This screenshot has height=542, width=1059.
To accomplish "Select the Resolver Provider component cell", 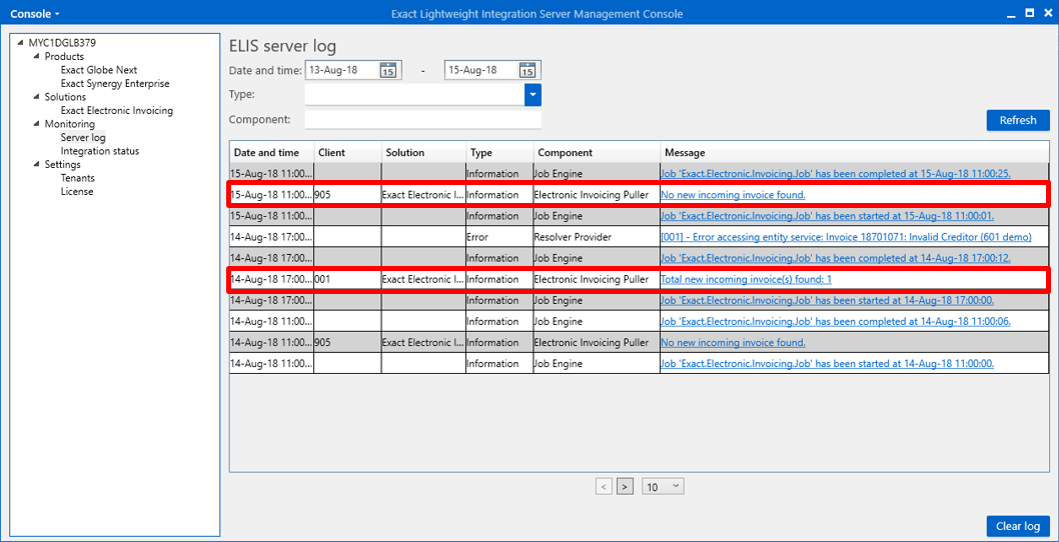I will 596,237.
